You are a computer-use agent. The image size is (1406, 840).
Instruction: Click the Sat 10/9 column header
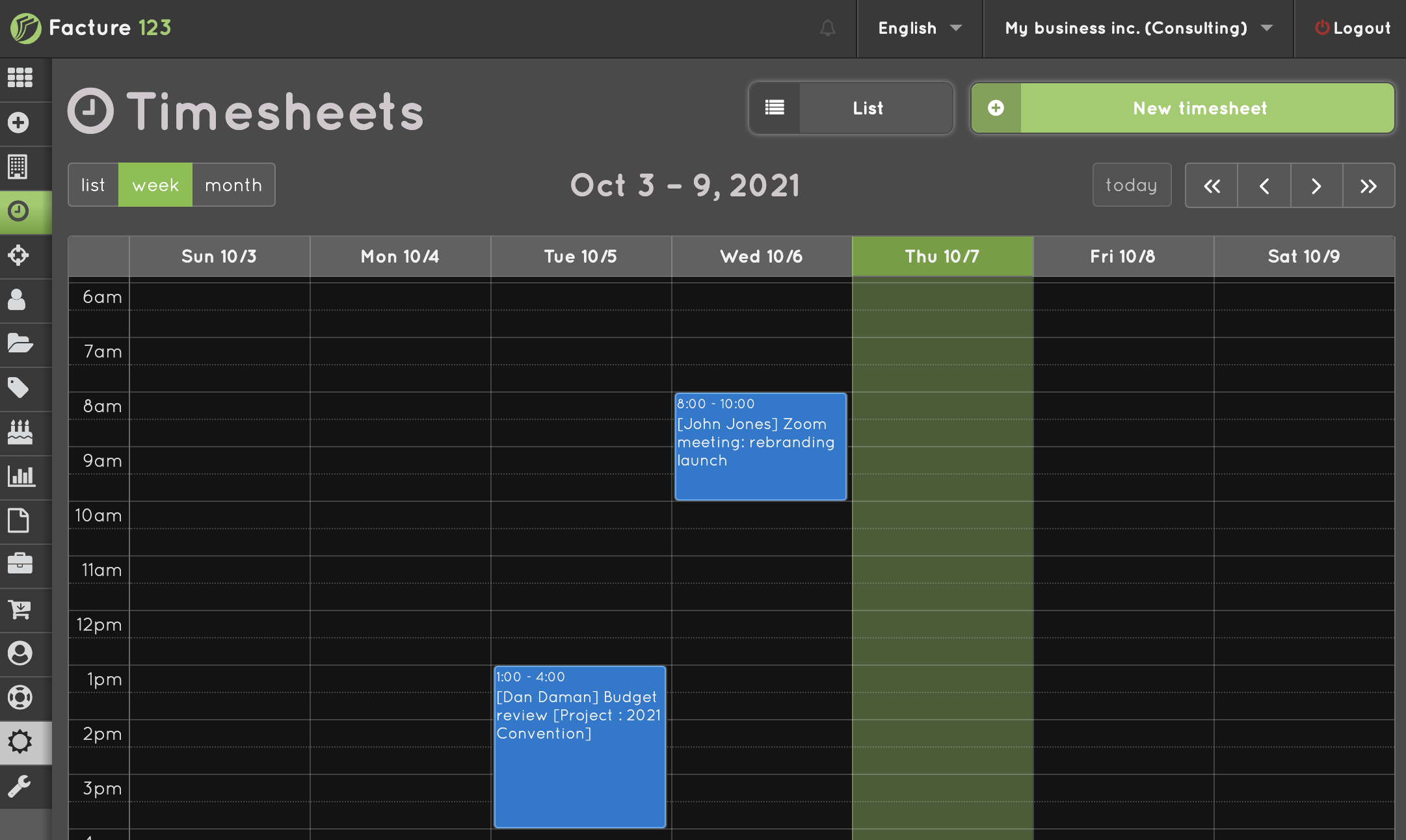click(x=1304, y=256)
